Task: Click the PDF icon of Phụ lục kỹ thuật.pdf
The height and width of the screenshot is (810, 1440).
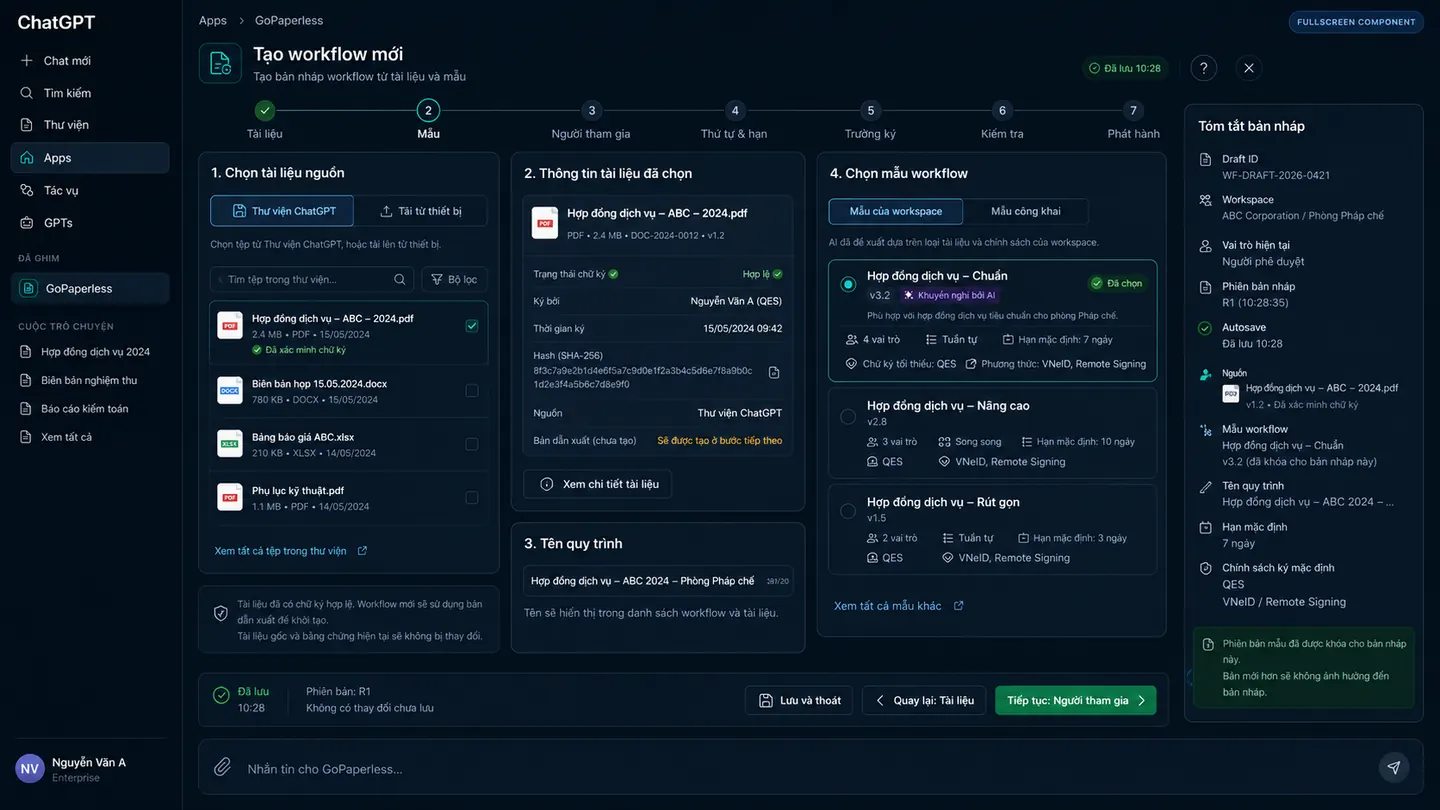Action: 230,497
